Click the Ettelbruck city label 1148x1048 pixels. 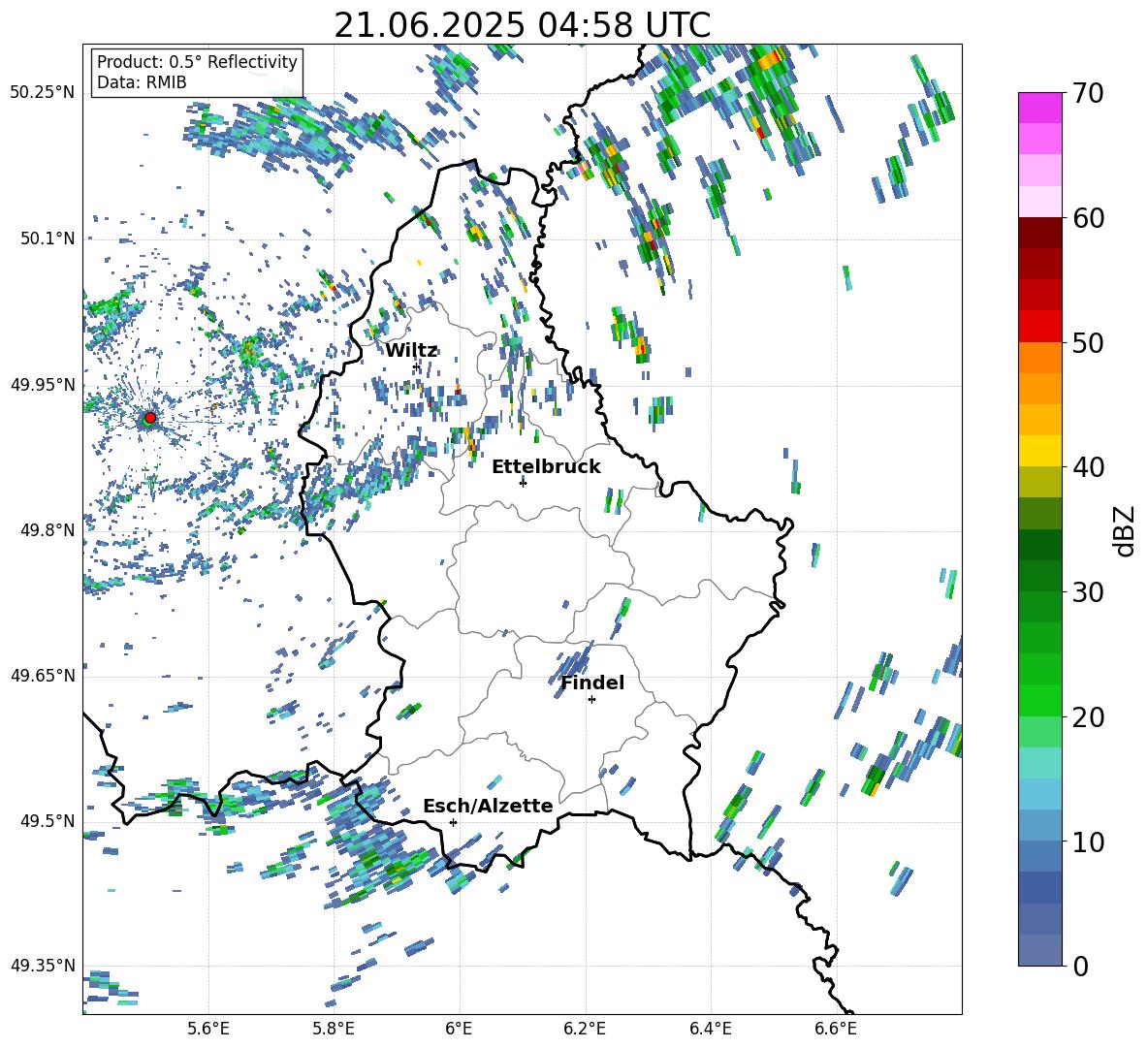(546, 466)
